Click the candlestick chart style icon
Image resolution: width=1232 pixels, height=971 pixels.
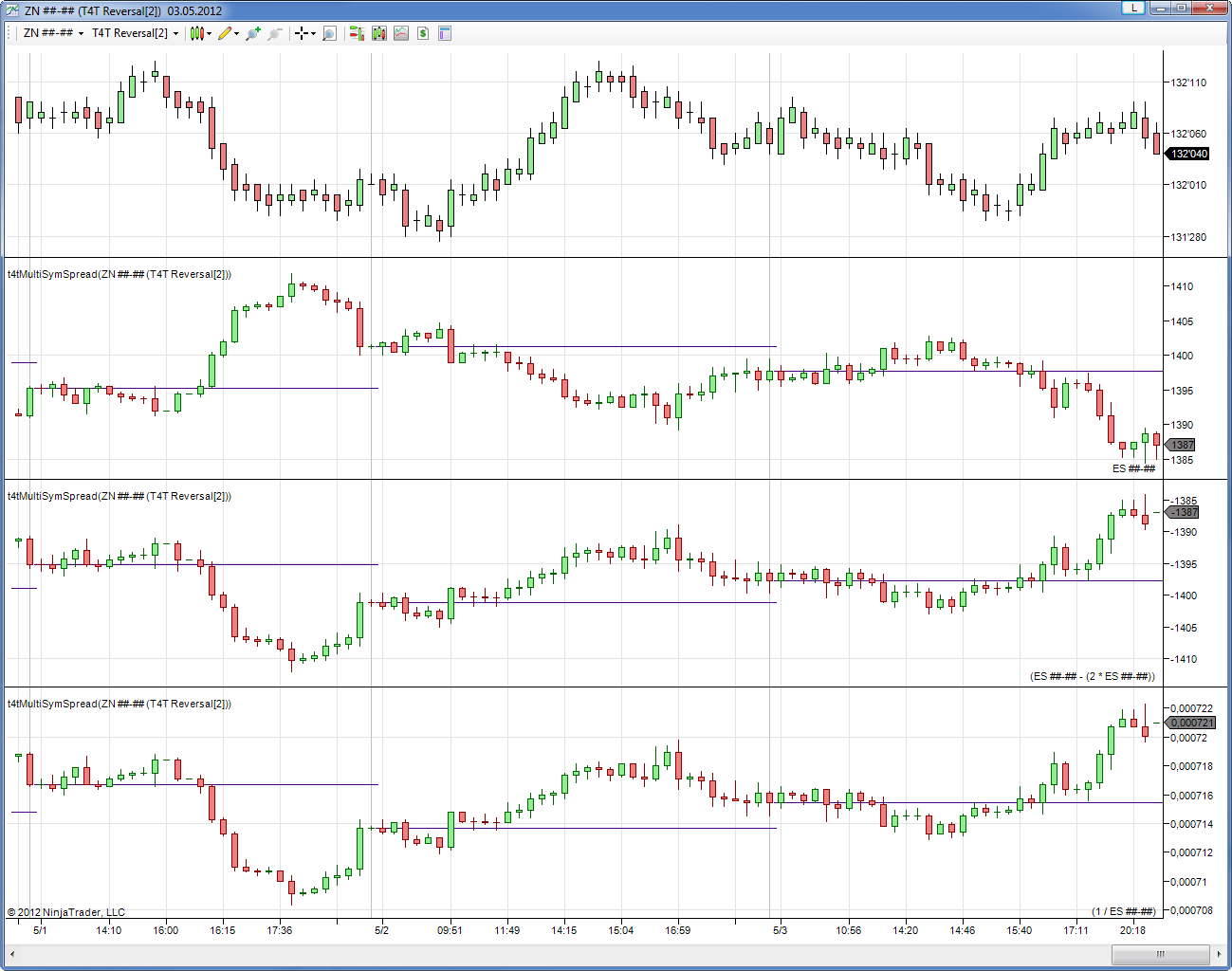coord(196,33)
